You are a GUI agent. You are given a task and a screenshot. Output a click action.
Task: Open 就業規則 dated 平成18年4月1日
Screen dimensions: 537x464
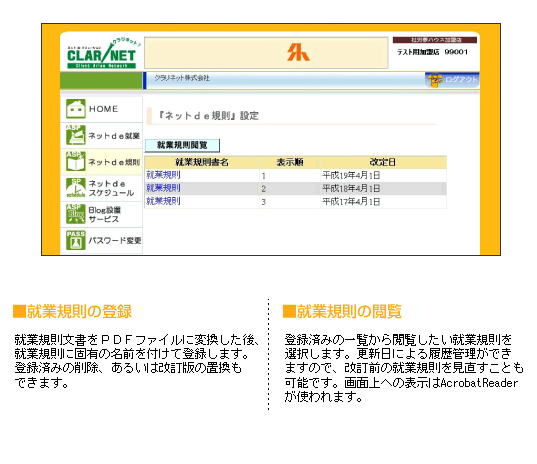coord(163,188)
